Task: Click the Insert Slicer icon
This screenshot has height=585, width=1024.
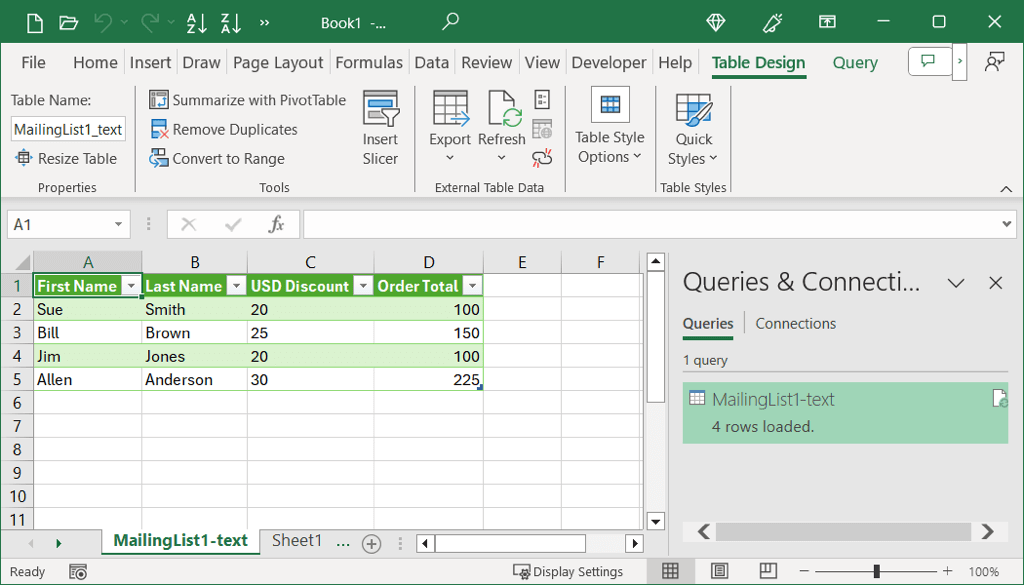Action: [x=380, y=111]
